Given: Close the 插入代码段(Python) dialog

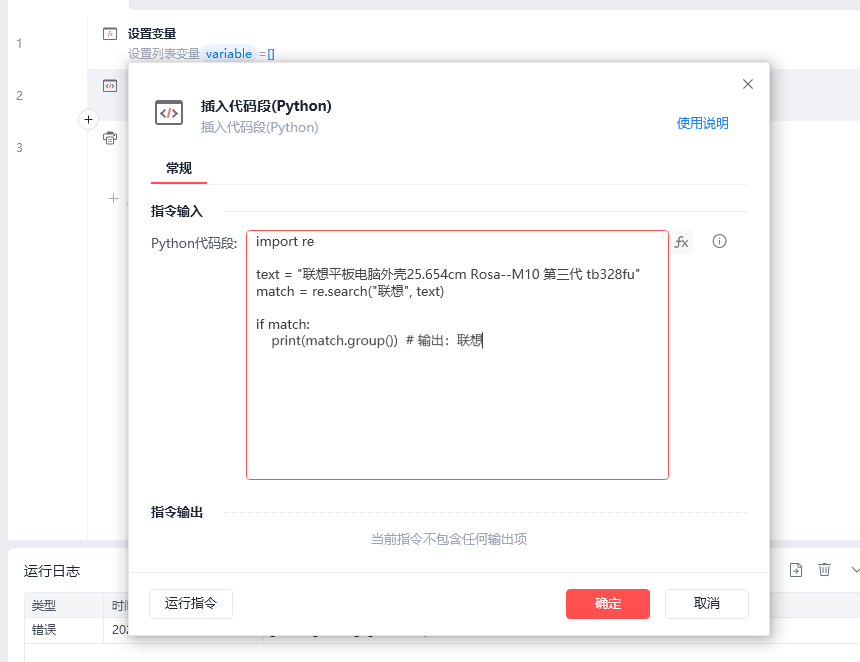Looking at the screenshot, I should pos(747,84).
